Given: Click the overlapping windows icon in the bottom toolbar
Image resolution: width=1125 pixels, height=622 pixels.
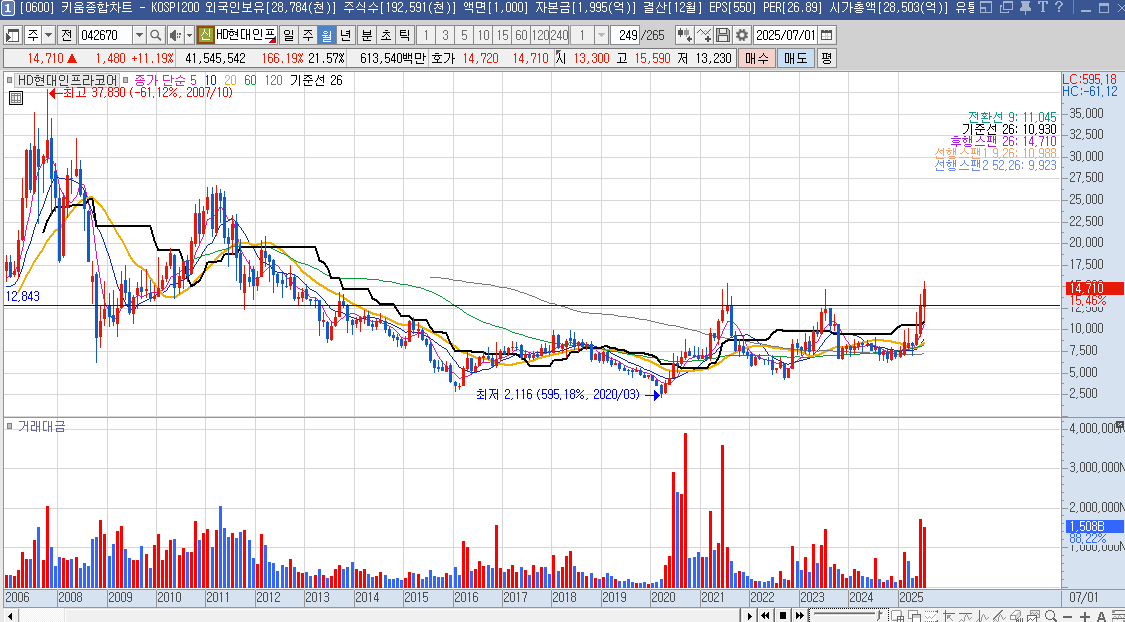Looking at the screenshot, I should click(x=915, y=616).
